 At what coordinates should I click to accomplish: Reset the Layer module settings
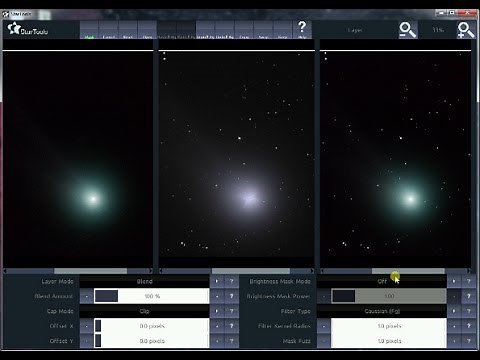point(128,30)
